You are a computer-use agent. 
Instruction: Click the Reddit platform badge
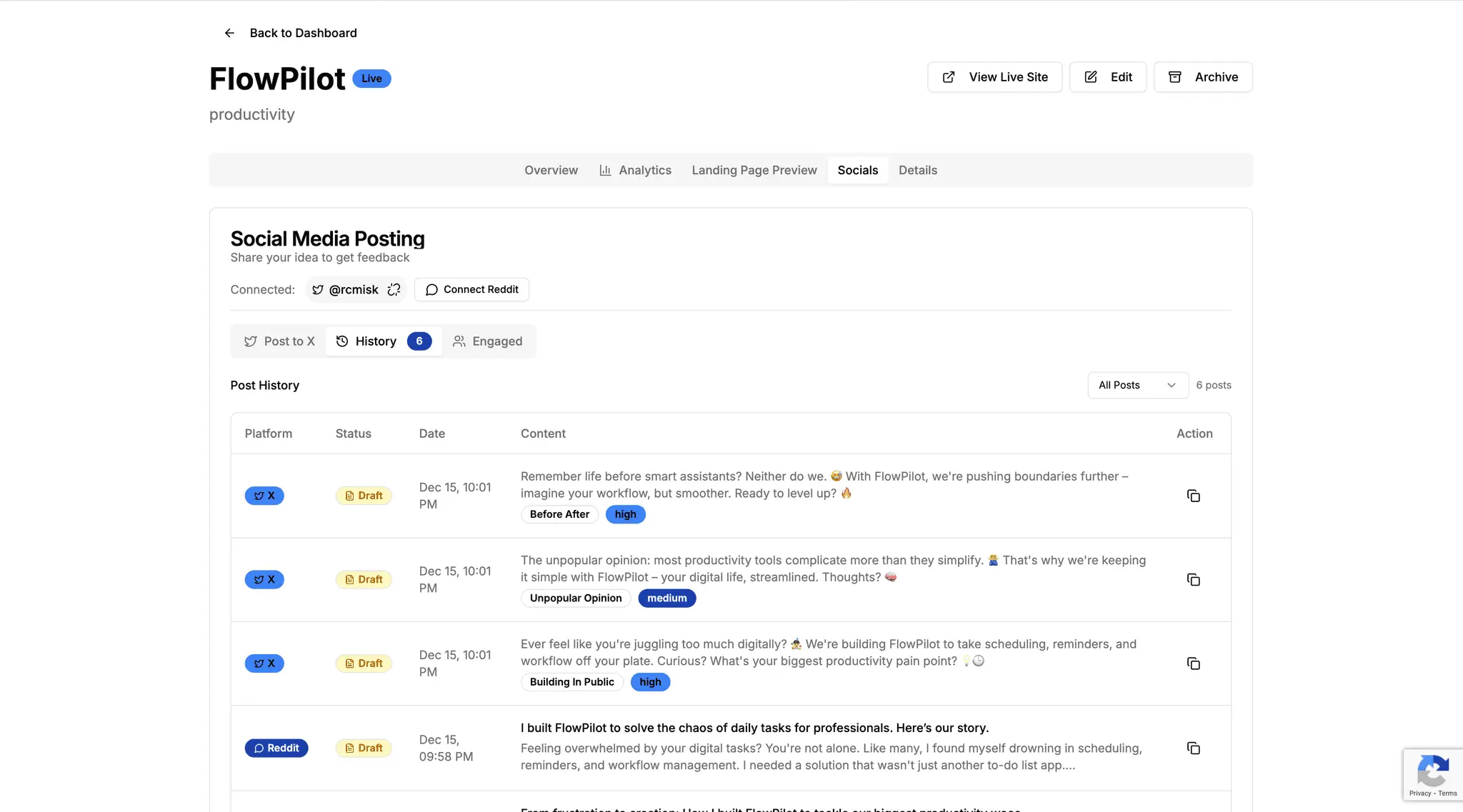tap(276, 748)
